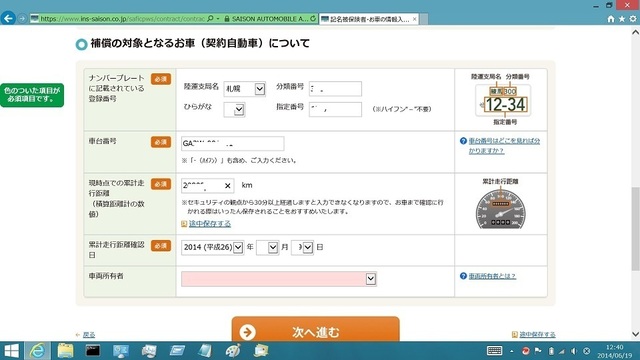The height and width of the screenshot is (360, 640).
Task: Open the 陸運支局名 dropdown
Action: click(x=244, y=89)
